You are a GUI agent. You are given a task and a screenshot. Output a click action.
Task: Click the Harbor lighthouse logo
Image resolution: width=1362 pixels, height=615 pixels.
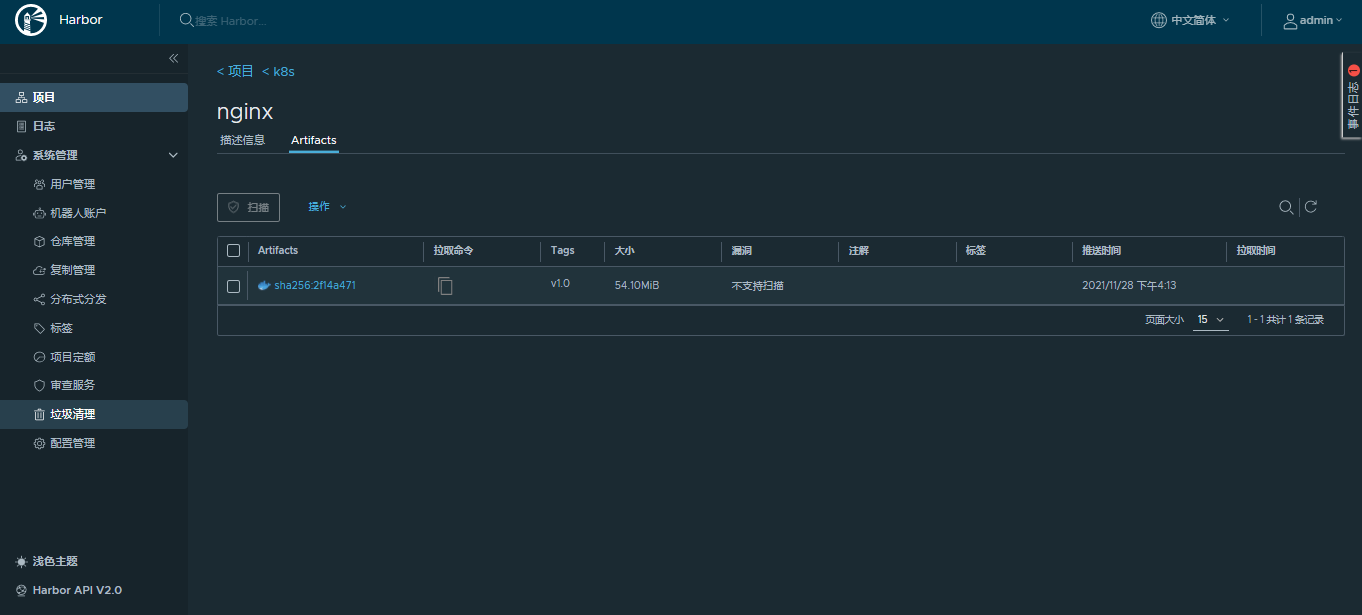pos(31,19)
